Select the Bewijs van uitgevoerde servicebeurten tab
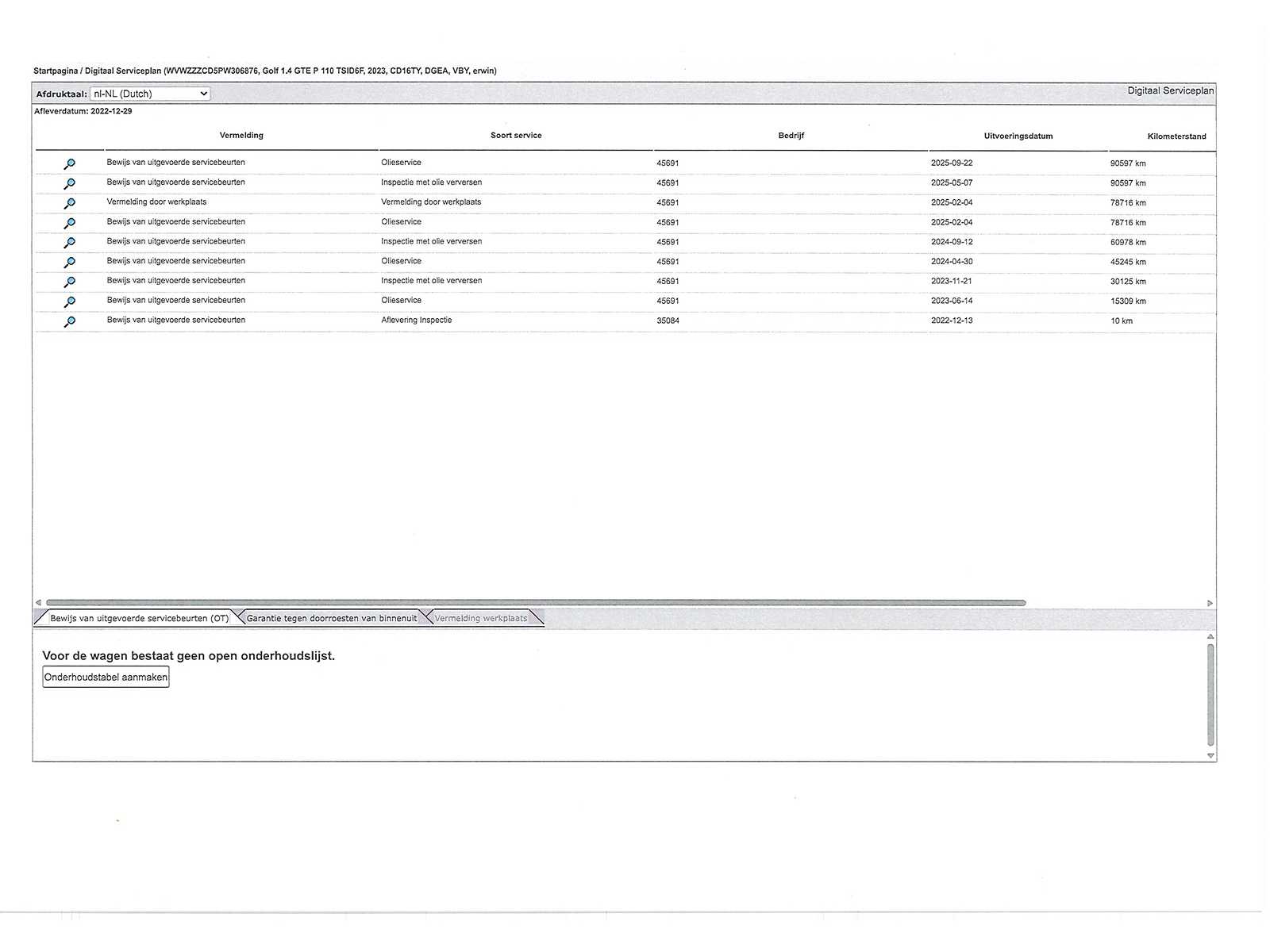1270x952 pixels. [x=139, y=618]
